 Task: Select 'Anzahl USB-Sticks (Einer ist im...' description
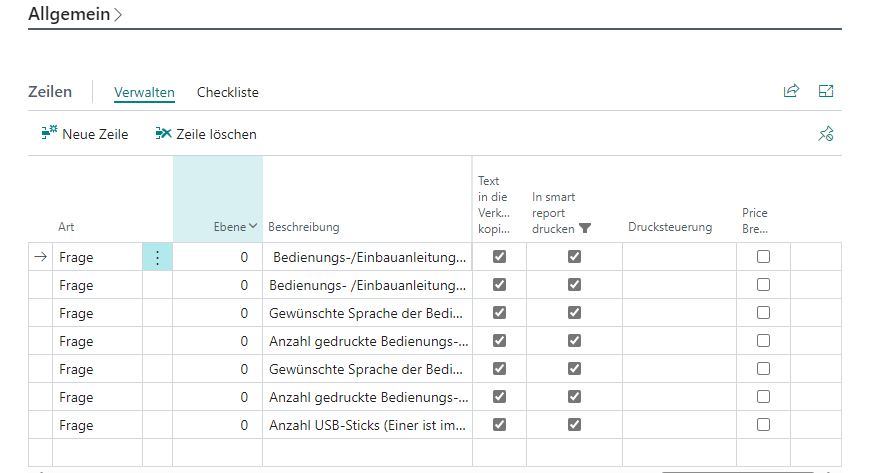tap(367, 425)
